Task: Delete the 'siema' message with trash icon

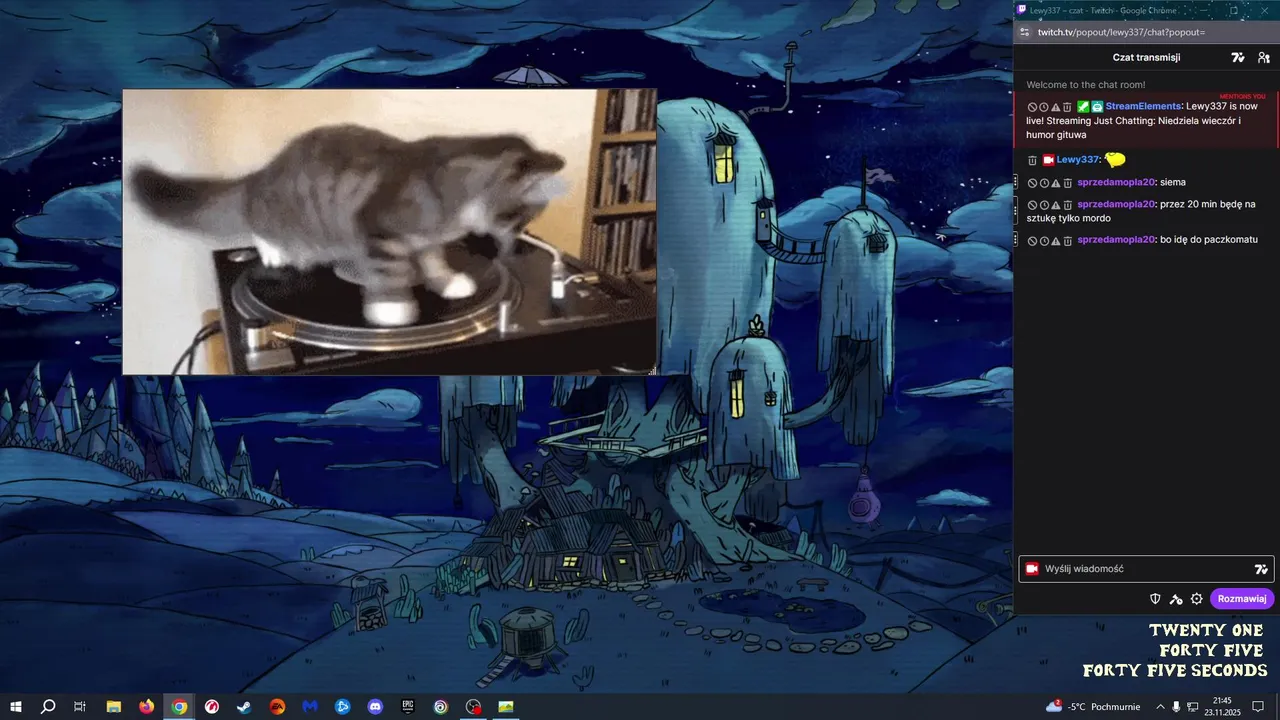Action: pyautogui.click(x=1067, y=183)
